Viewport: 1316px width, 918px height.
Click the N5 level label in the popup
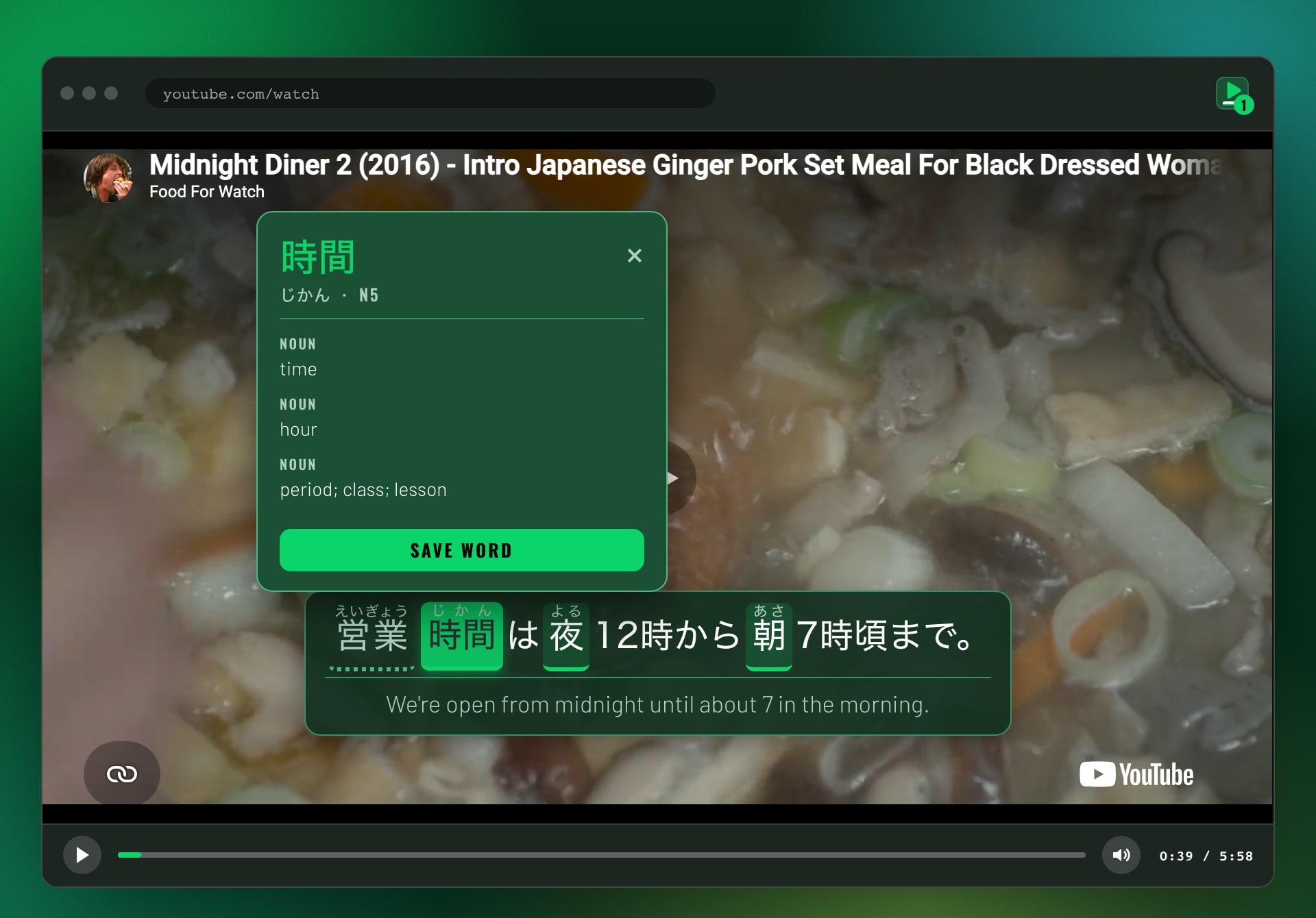click(x=369, y=295)
